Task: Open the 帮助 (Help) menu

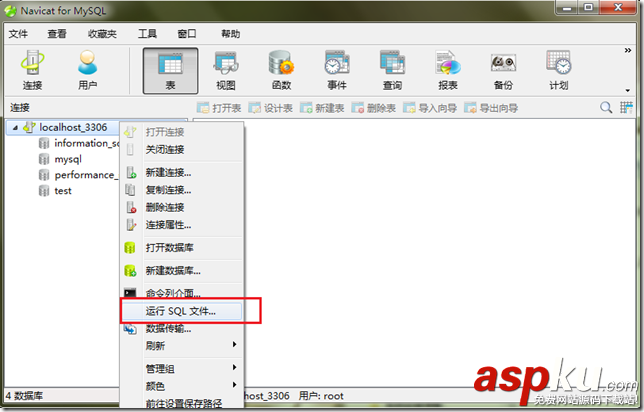Action: (230, 34)
